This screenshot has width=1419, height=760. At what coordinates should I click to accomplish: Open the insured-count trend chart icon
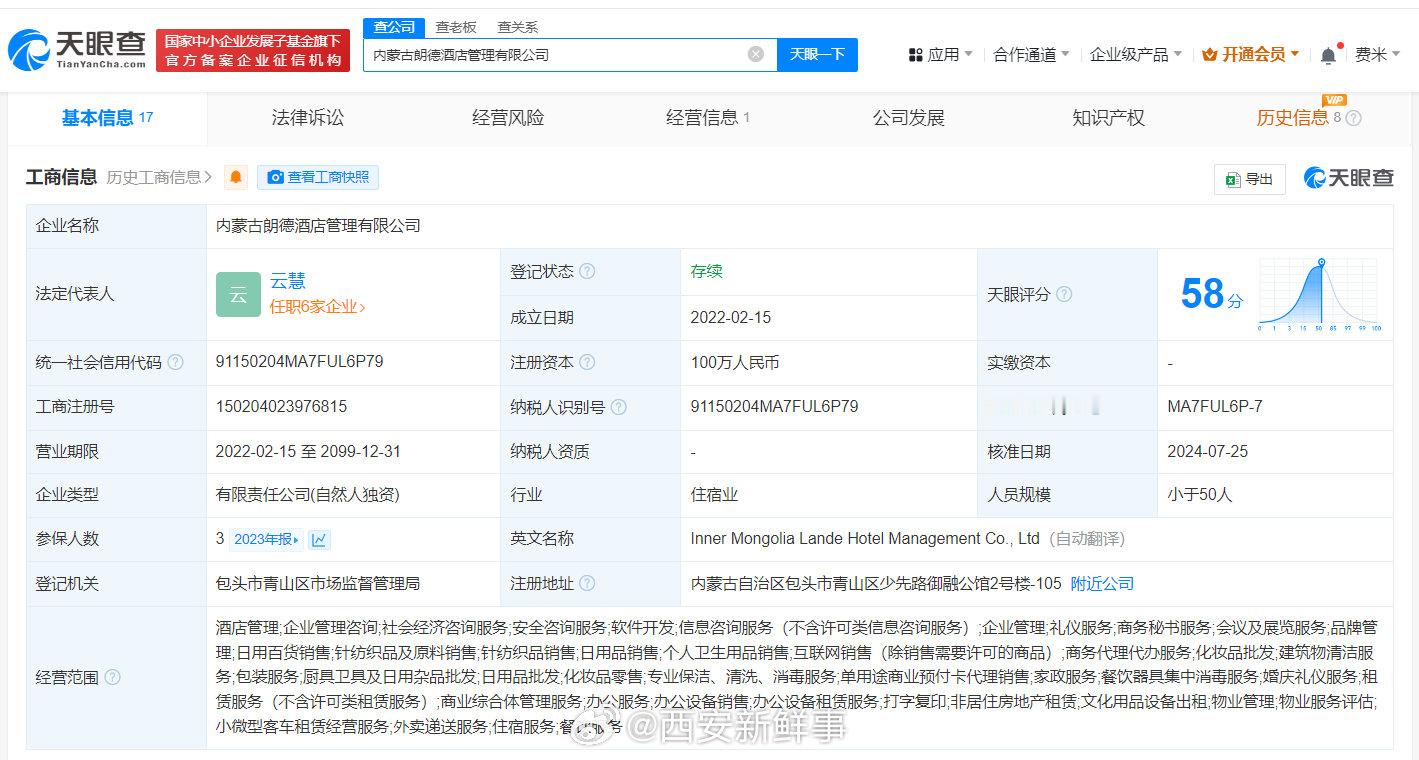319,539
